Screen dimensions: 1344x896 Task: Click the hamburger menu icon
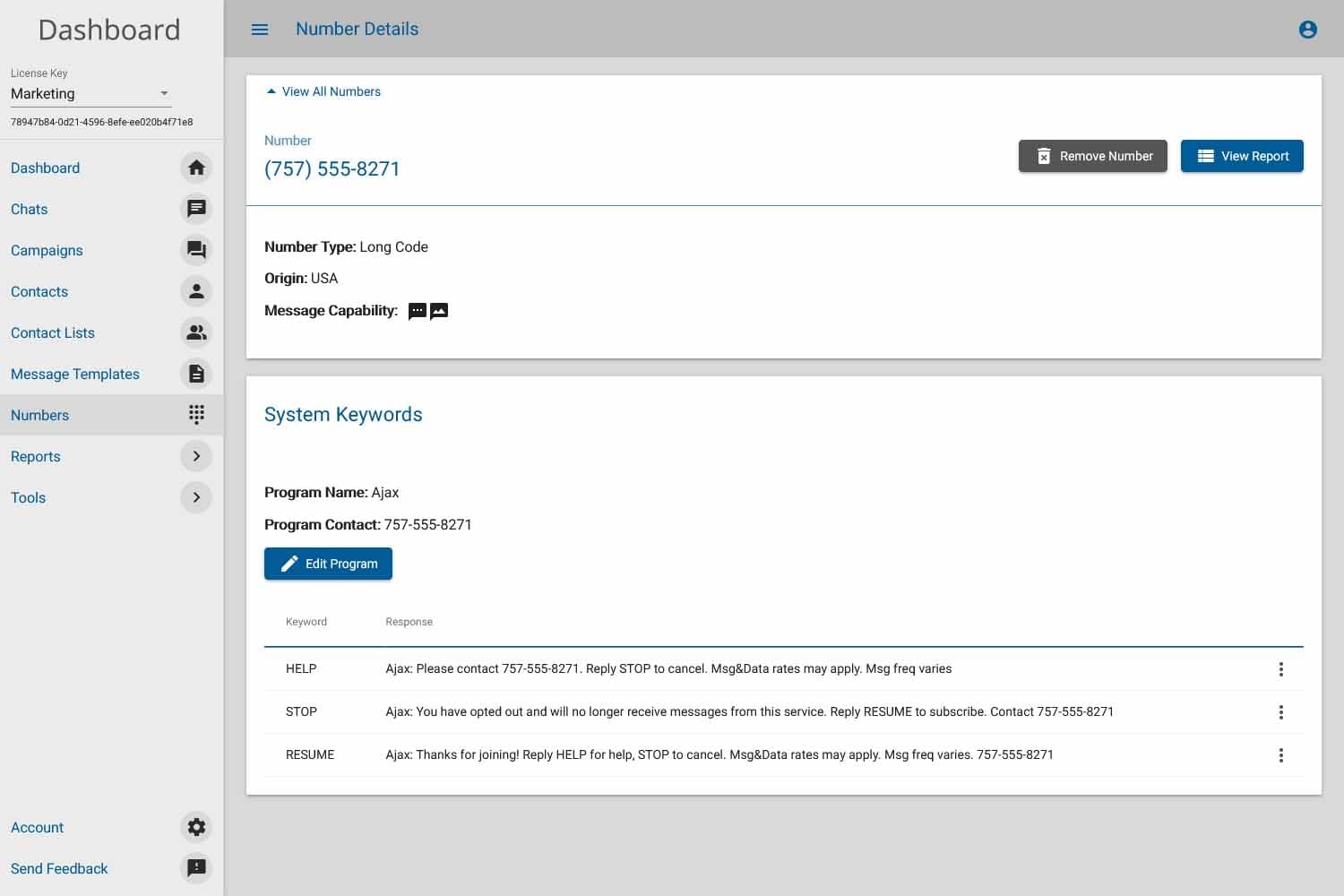260,30
